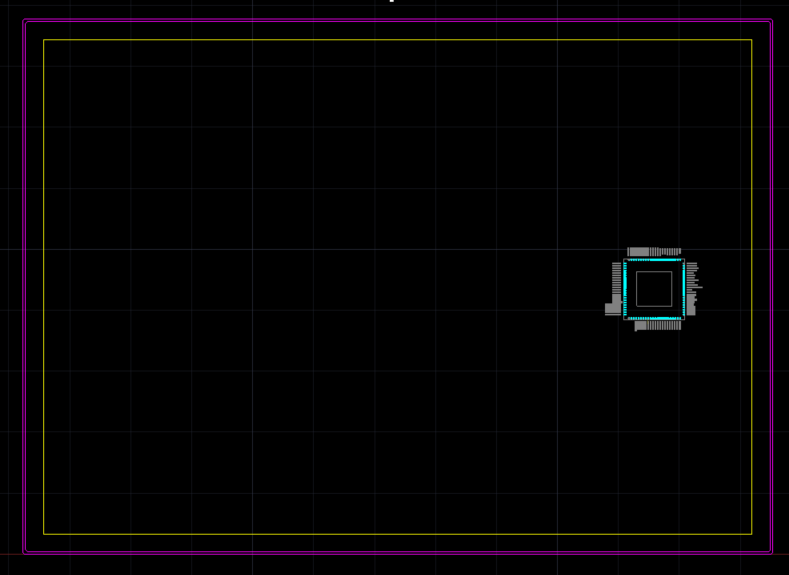The width and height of the screenshot is (789, 575).
Task: Click the magenta board outline's bottom edge
Action: click(x=398, y=552)
